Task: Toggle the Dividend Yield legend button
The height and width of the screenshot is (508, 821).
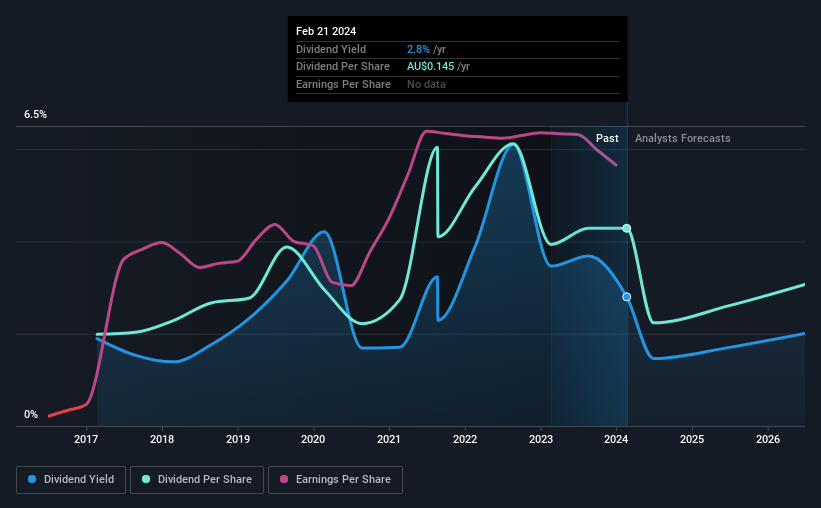Action: click(x=71, y=480)
